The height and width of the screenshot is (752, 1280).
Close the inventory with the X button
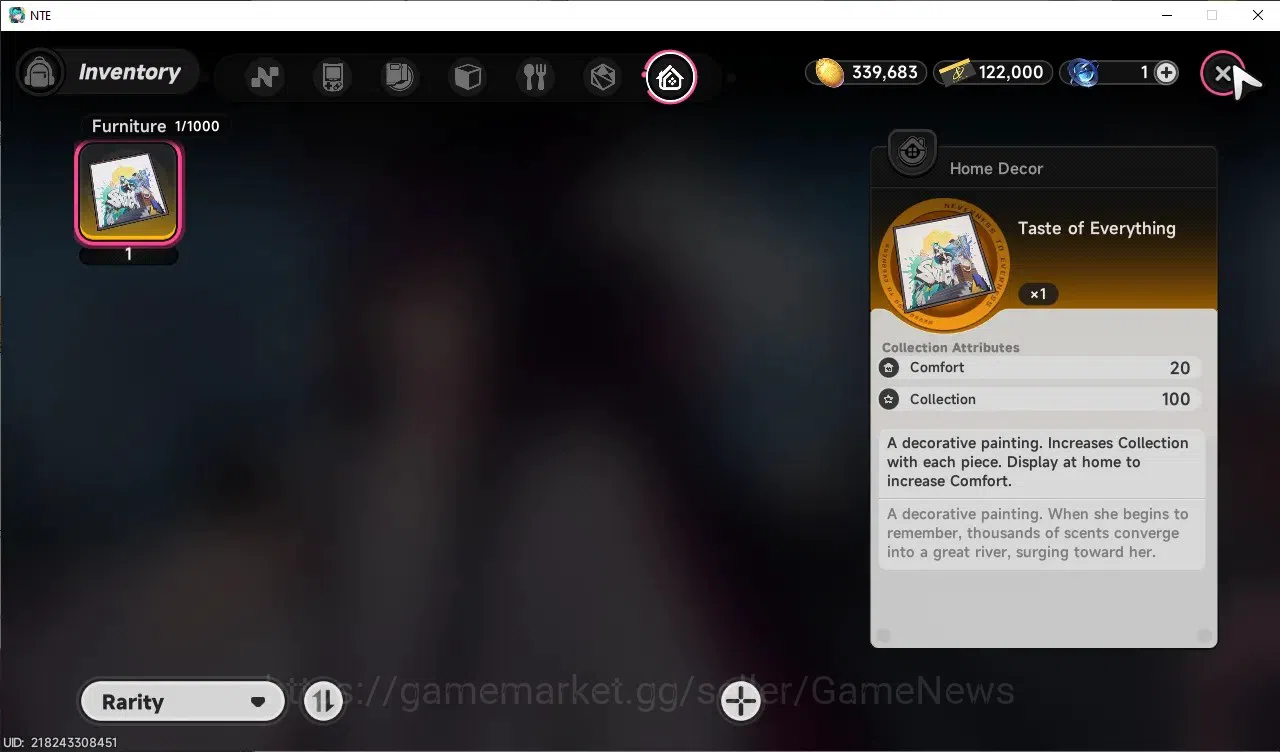click(x=1223, y=73)
